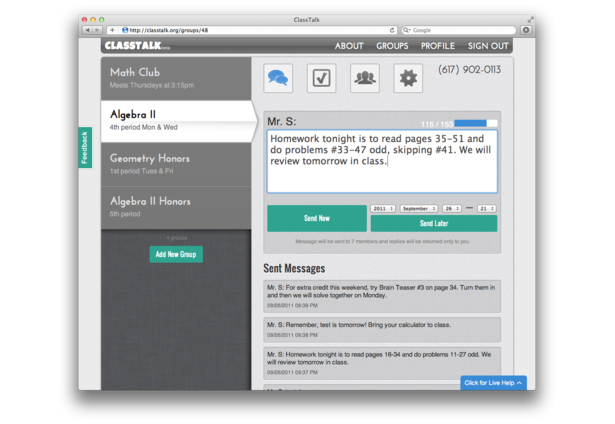Click Add New Group button

tap(176, 254)
